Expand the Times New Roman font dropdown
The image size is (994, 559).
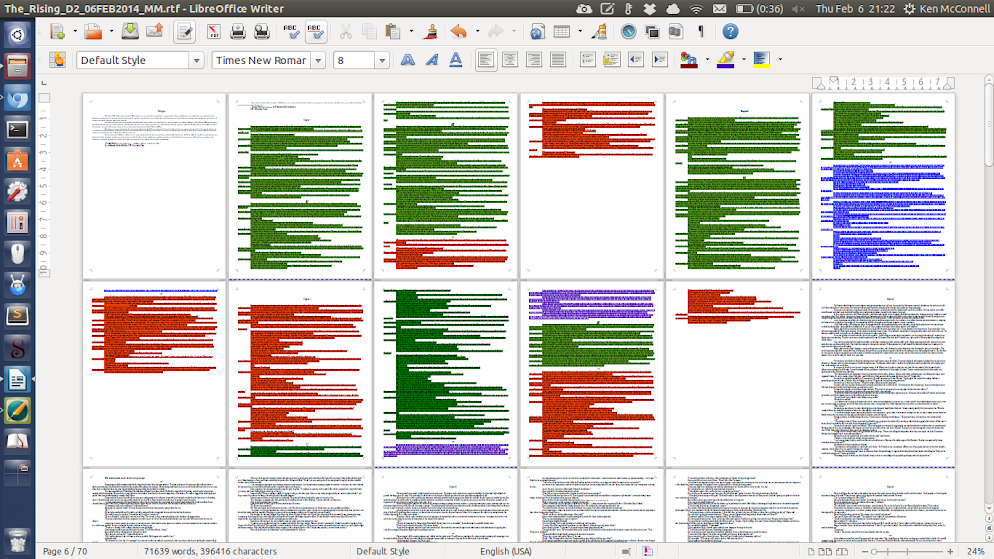click(x=318, y=60)
